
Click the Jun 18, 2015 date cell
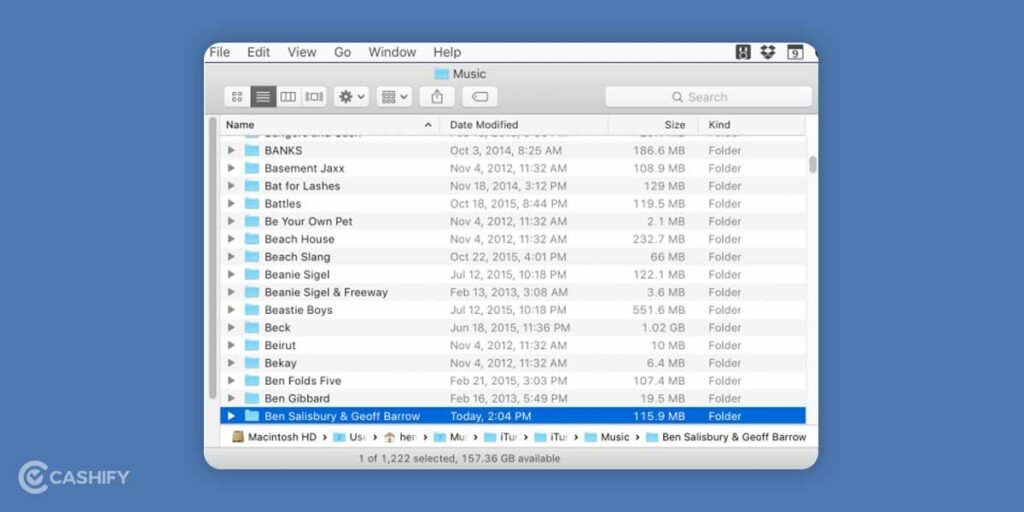(x=510, y=327)
